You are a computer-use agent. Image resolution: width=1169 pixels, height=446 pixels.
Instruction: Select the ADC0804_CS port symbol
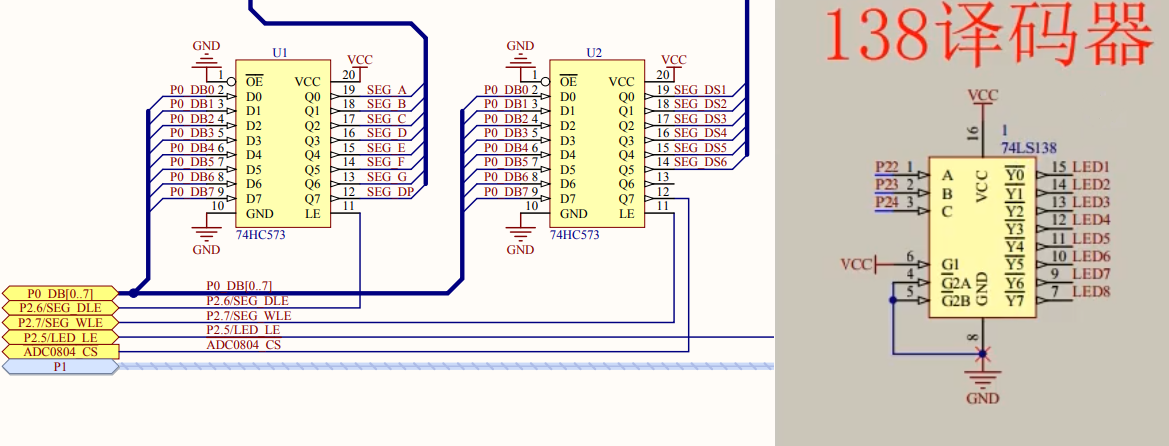point(60,351)
